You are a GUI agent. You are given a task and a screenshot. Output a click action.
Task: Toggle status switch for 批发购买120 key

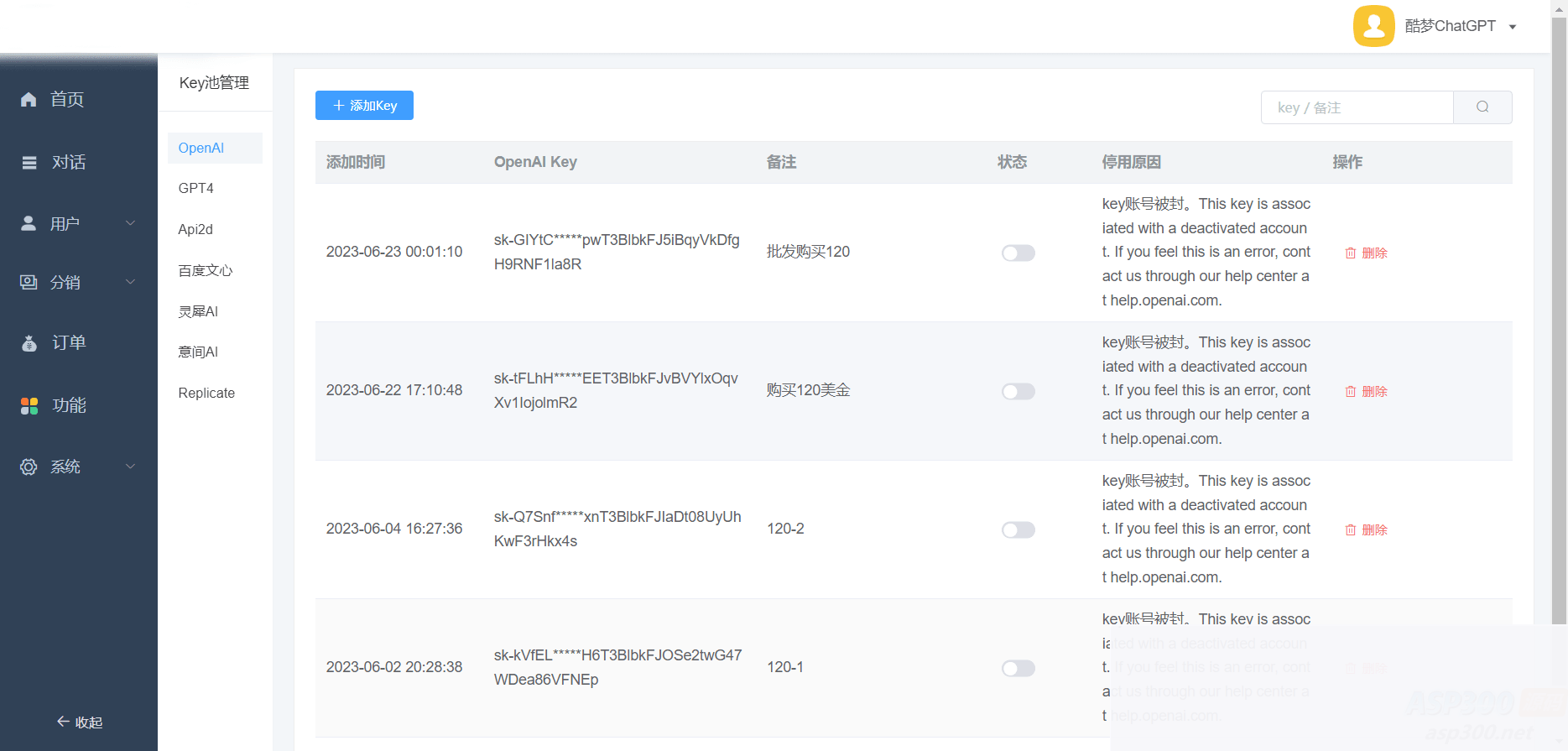pos(1018,253)
